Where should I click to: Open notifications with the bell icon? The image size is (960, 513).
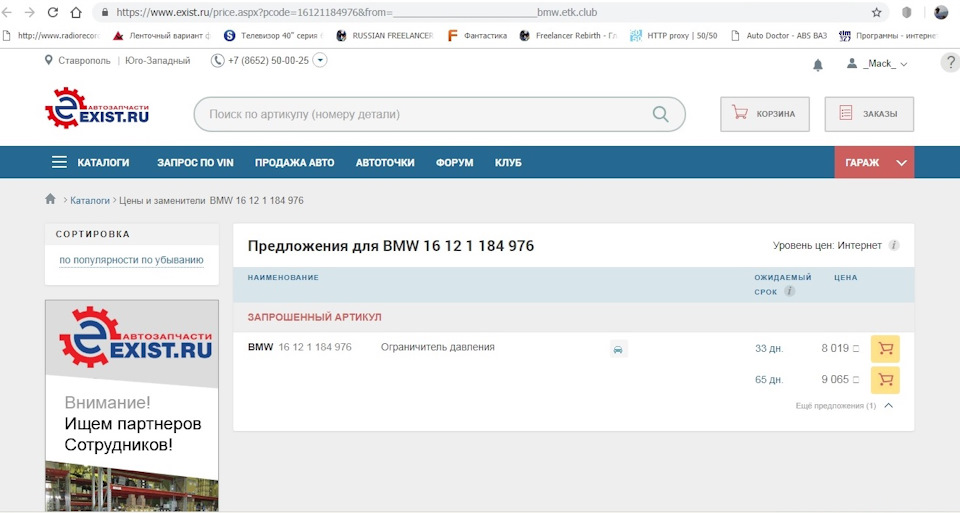coord(817,65)
